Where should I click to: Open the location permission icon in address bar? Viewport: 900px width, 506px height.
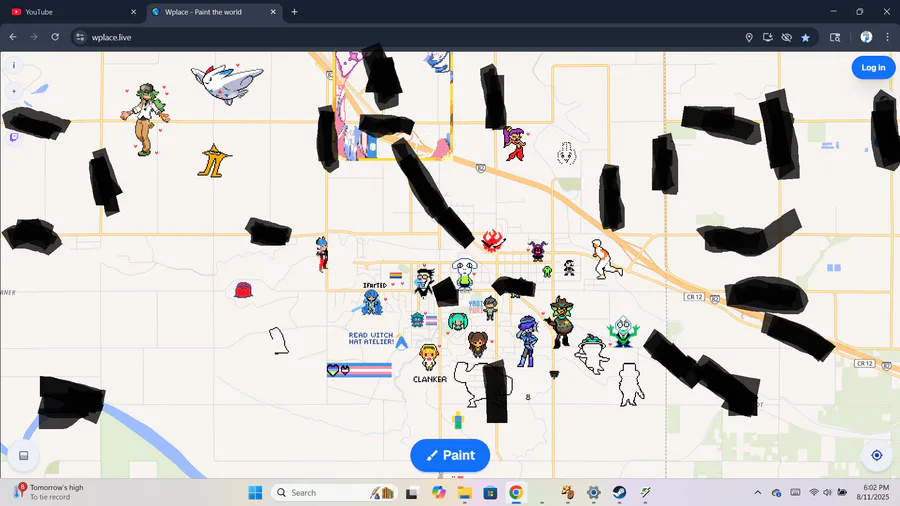[x=749, y=37]
